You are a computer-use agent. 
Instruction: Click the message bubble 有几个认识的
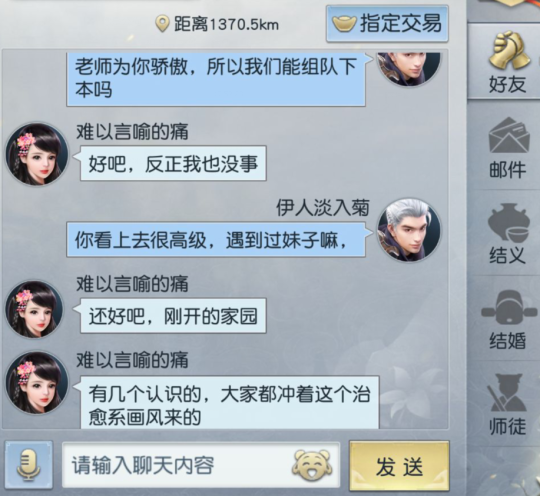click(230, 403)
